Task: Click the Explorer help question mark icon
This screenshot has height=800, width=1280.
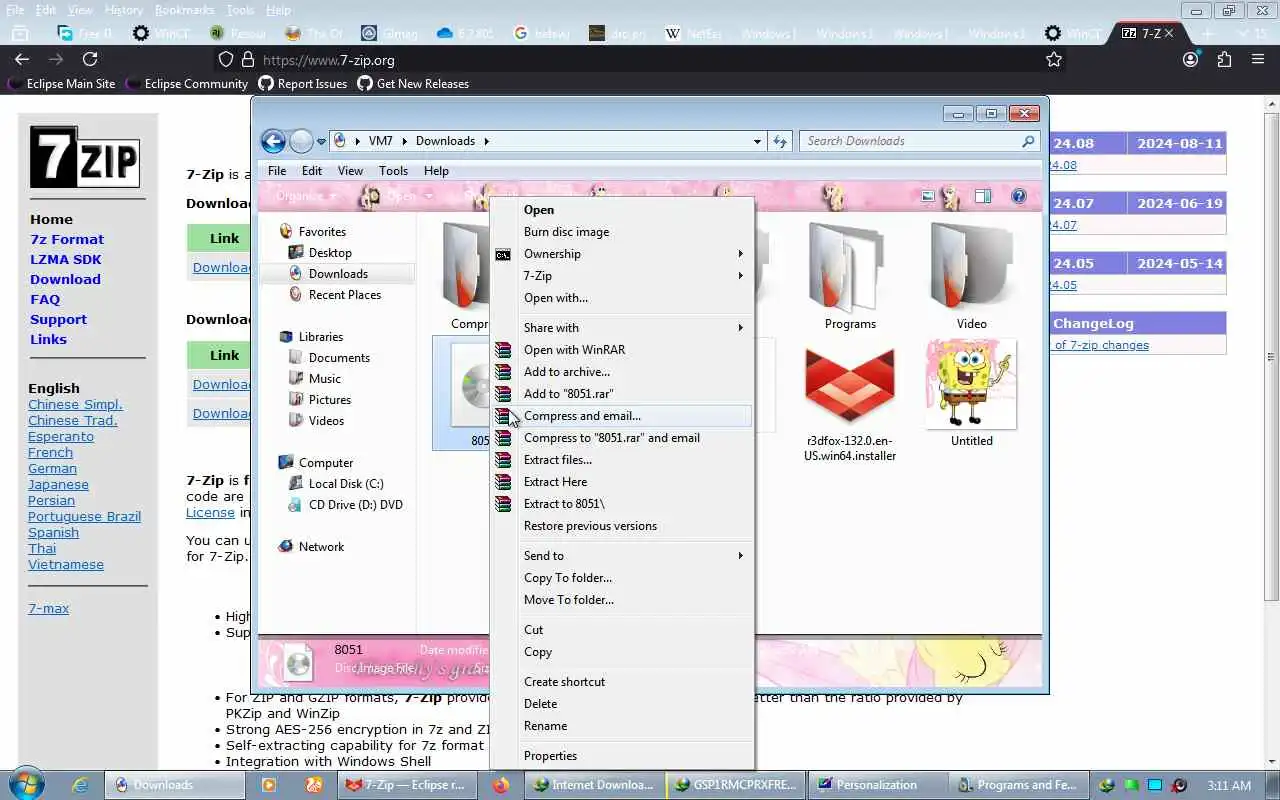Action: coord(1019,196)
